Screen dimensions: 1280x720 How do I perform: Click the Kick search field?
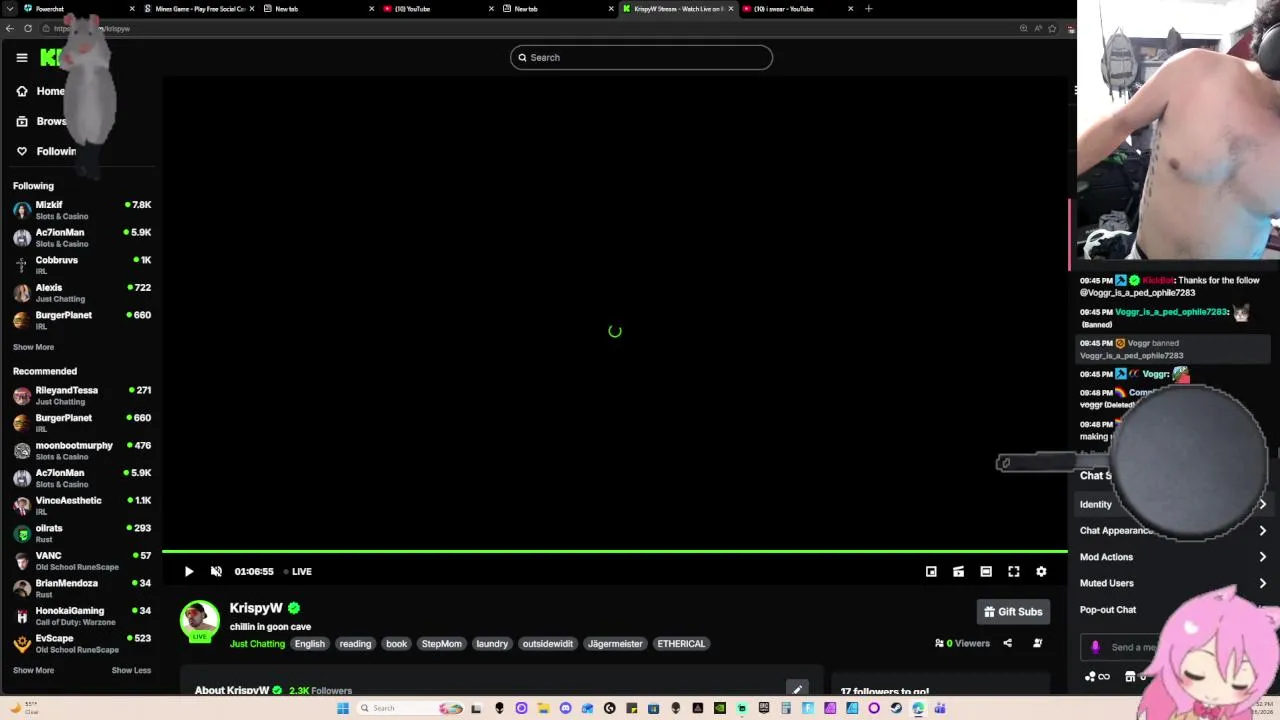[x=641, y=57]
